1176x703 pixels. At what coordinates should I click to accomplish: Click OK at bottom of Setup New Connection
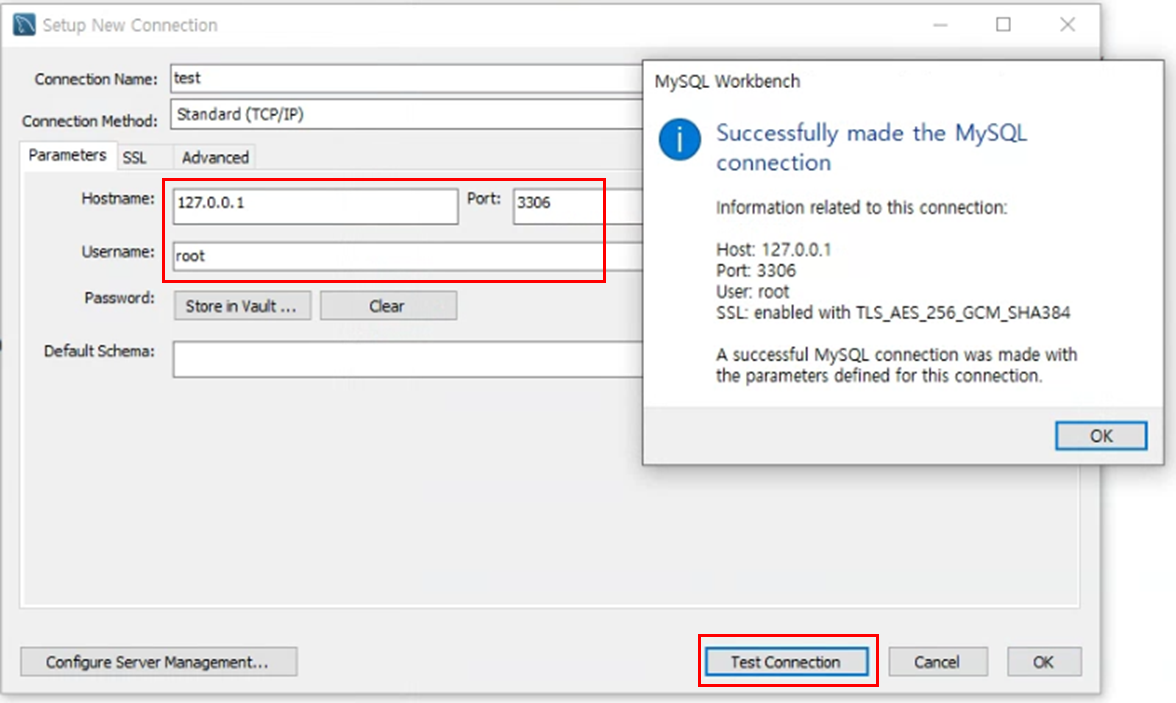1044,662
